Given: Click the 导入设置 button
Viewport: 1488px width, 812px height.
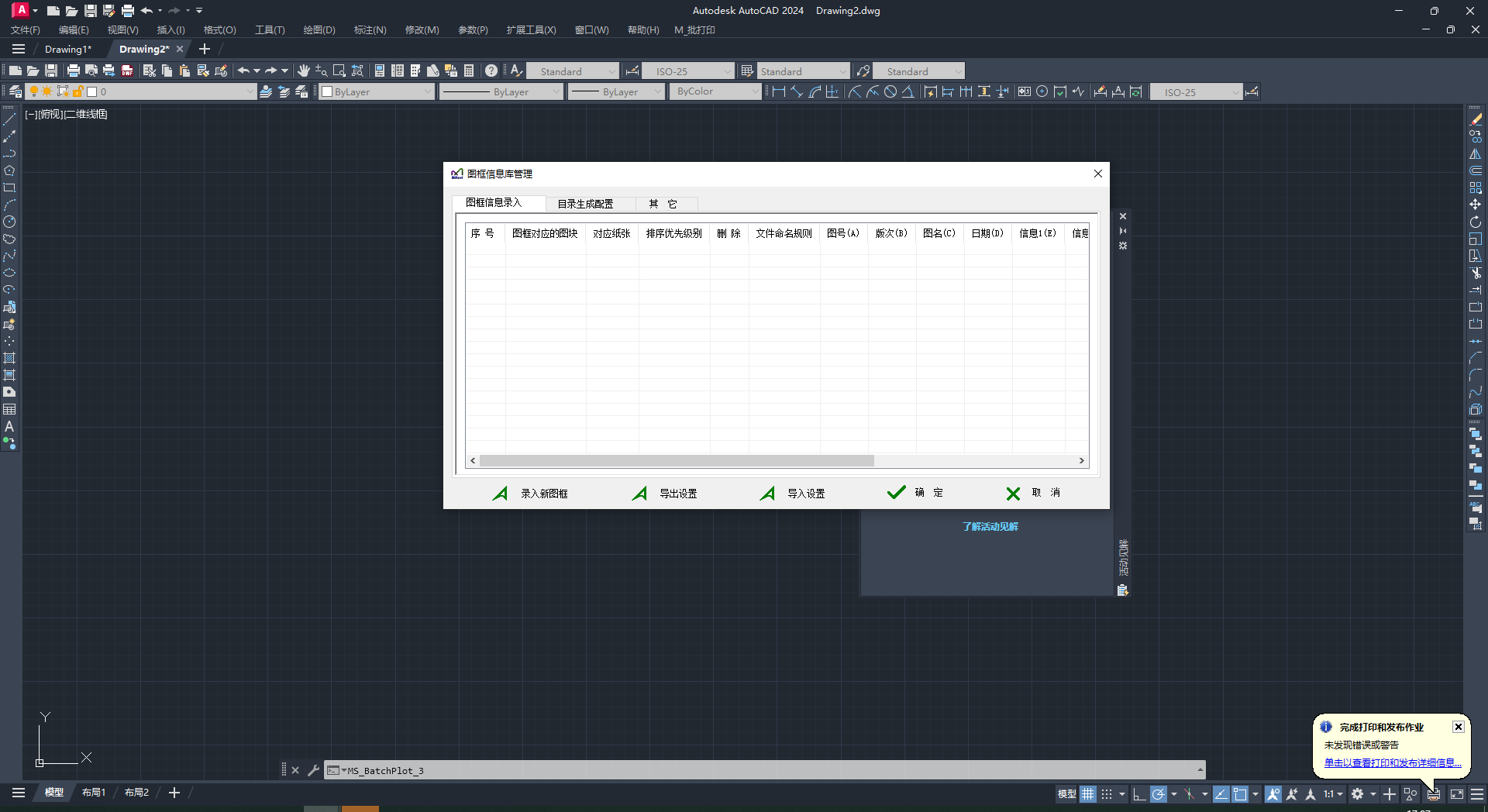Looking at the screenshot, I should [793, 493].
